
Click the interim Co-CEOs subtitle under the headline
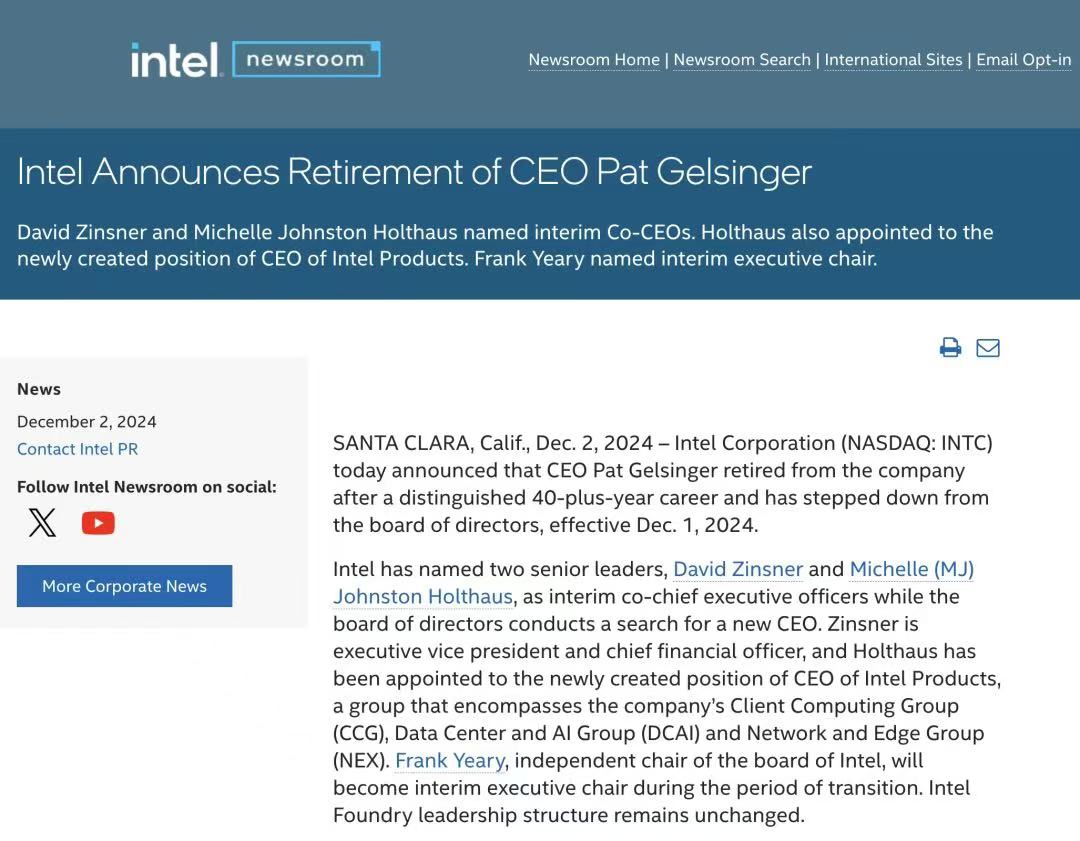[x=505, y=245]
